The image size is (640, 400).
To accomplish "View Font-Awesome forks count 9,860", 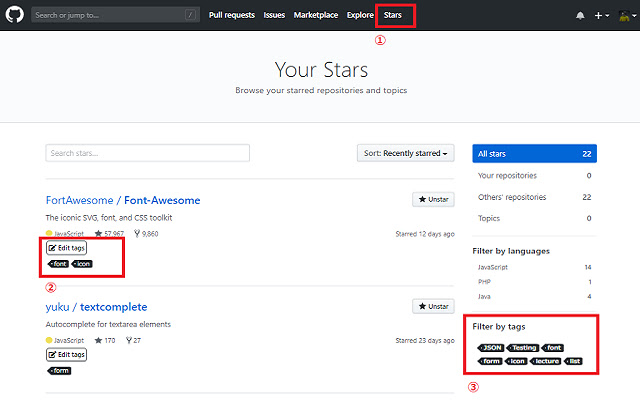I will point(146,234).
